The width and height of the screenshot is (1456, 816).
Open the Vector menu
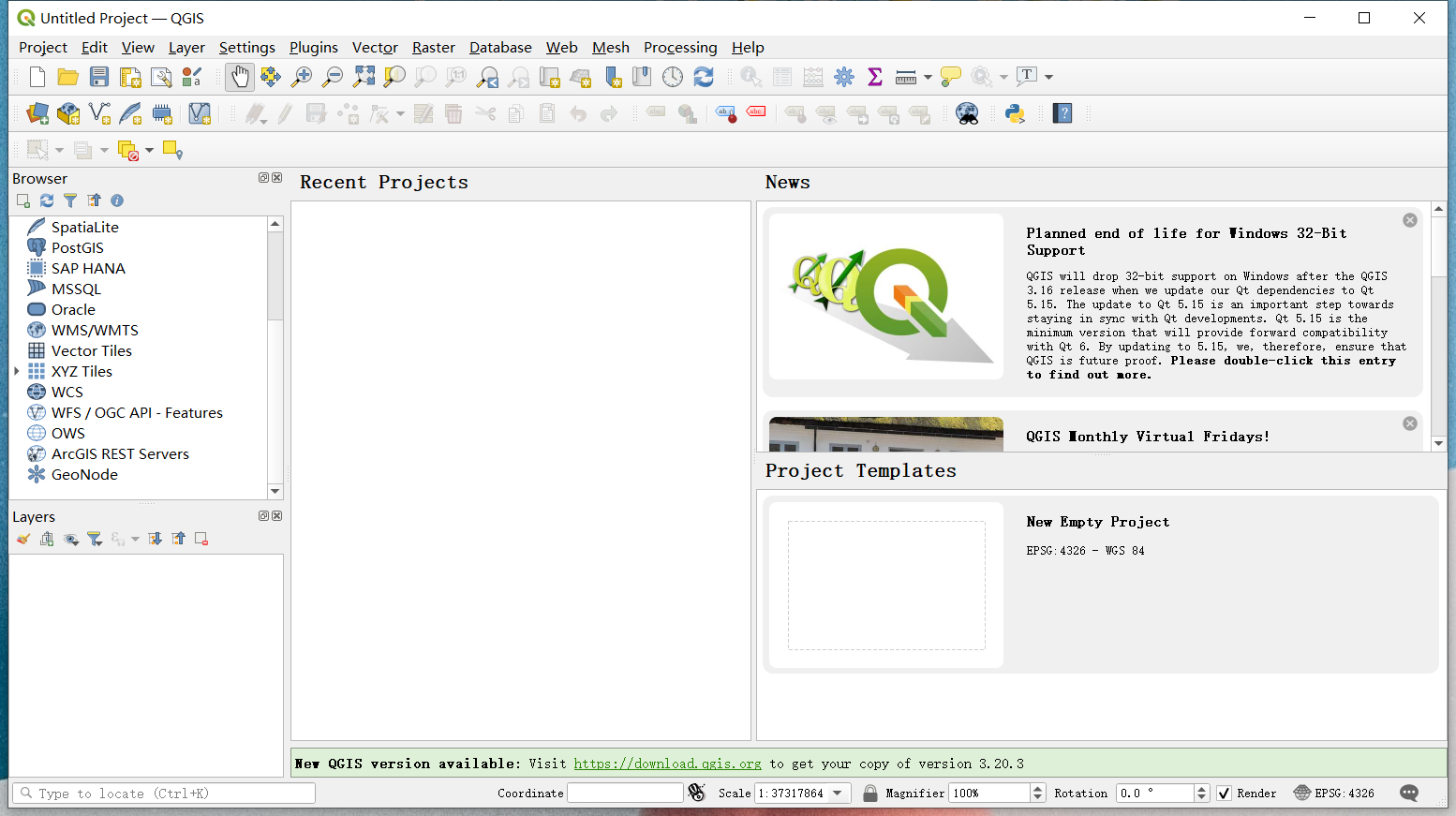click(x=375, y=48)
